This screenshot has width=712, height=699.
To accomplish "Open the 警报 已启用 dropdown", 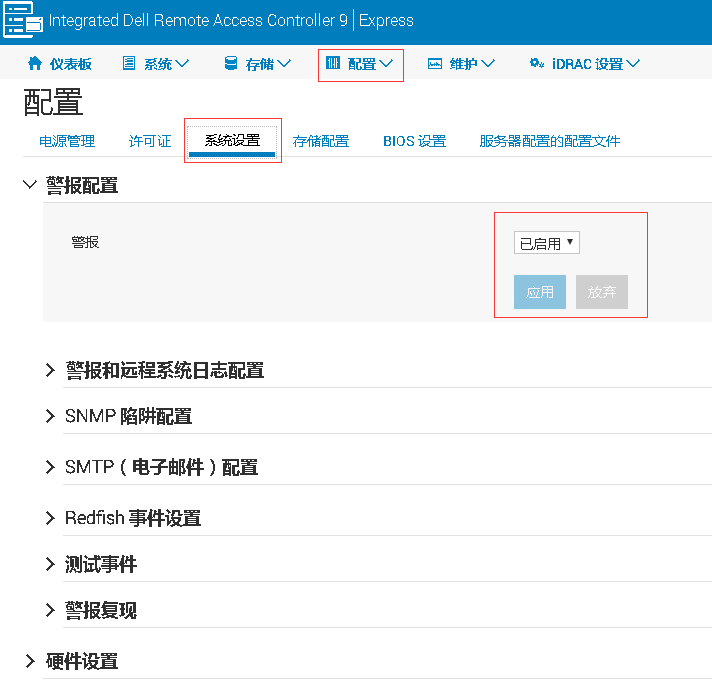I will point(547,243).
